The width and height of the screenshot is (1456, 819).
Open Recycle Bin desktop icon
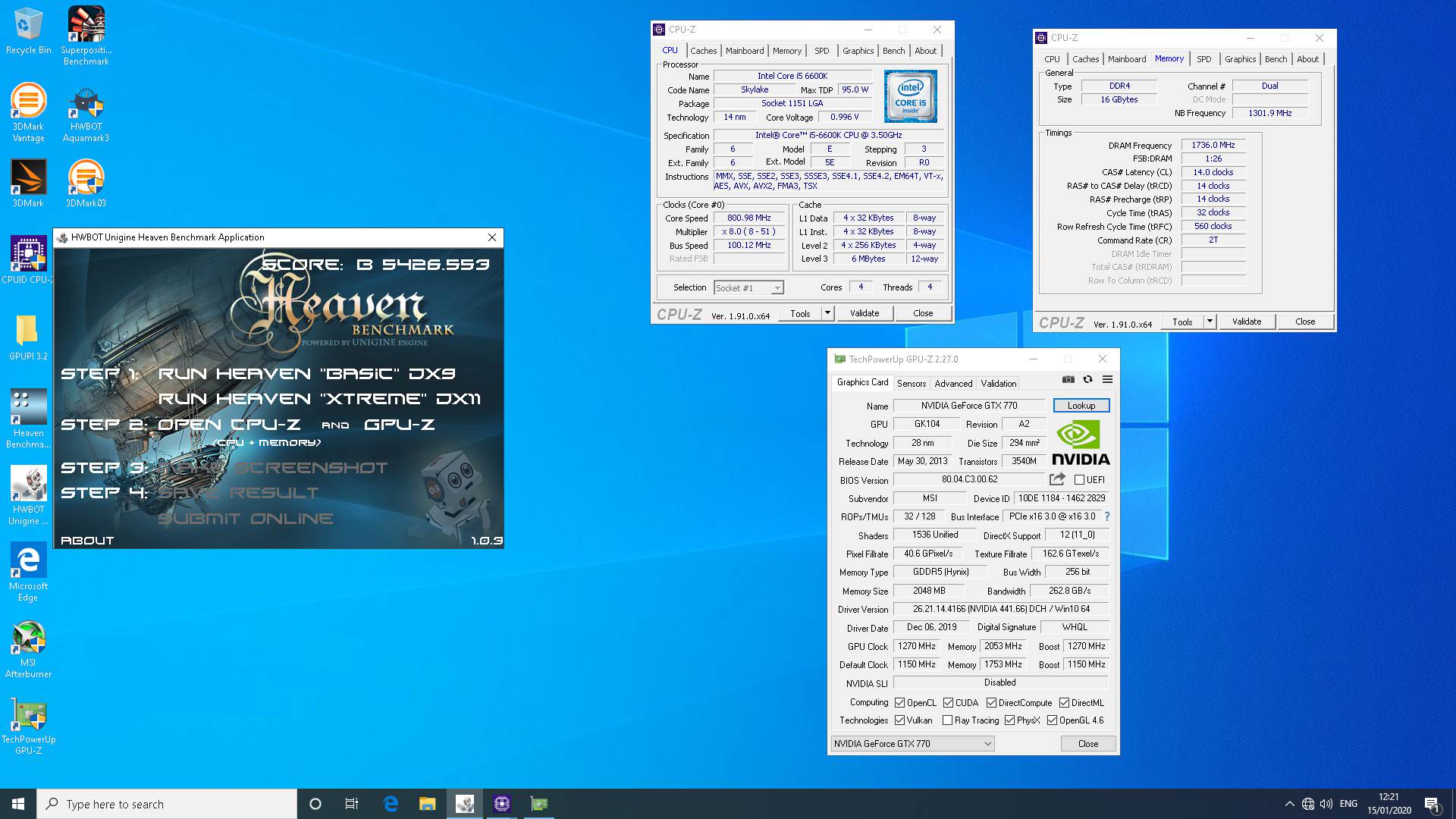(28, 30)
